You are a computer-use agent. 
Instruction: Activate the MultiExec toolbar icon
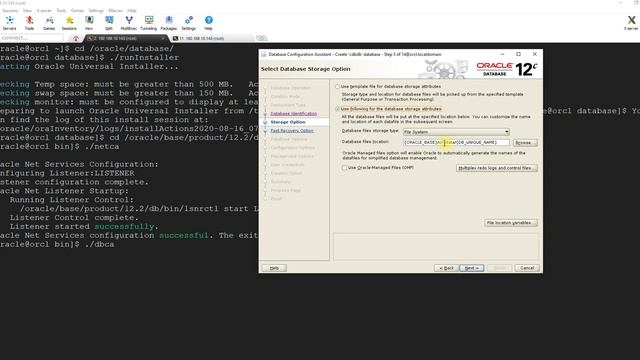tap(129, 23)
